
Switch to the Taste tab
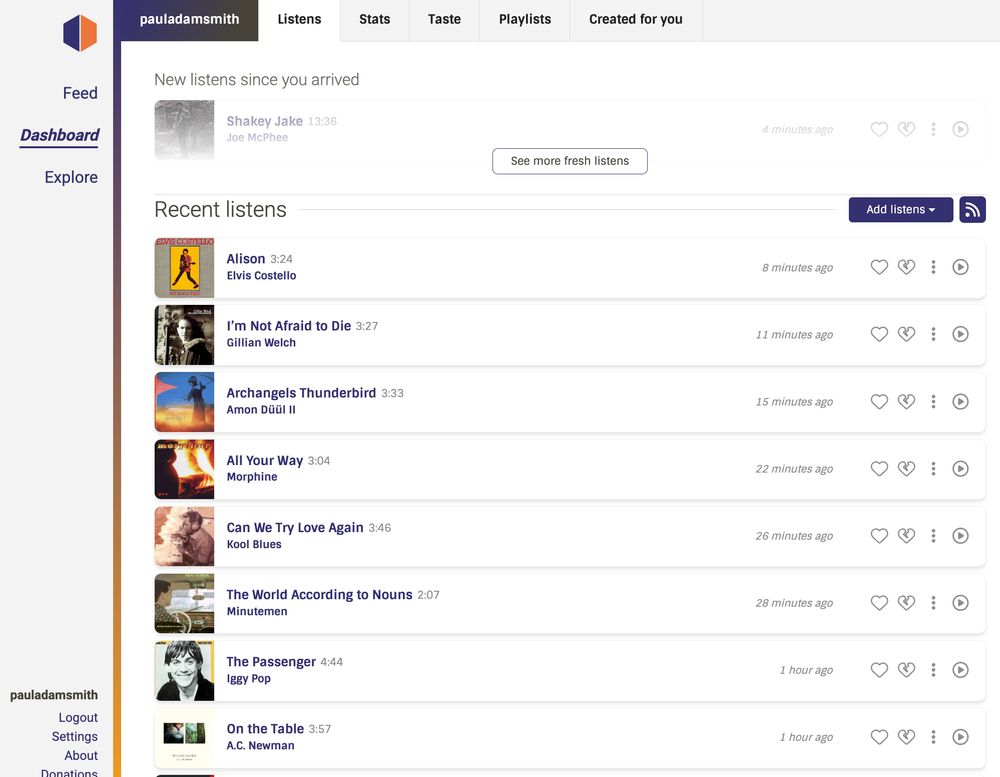tap(444, 20)
